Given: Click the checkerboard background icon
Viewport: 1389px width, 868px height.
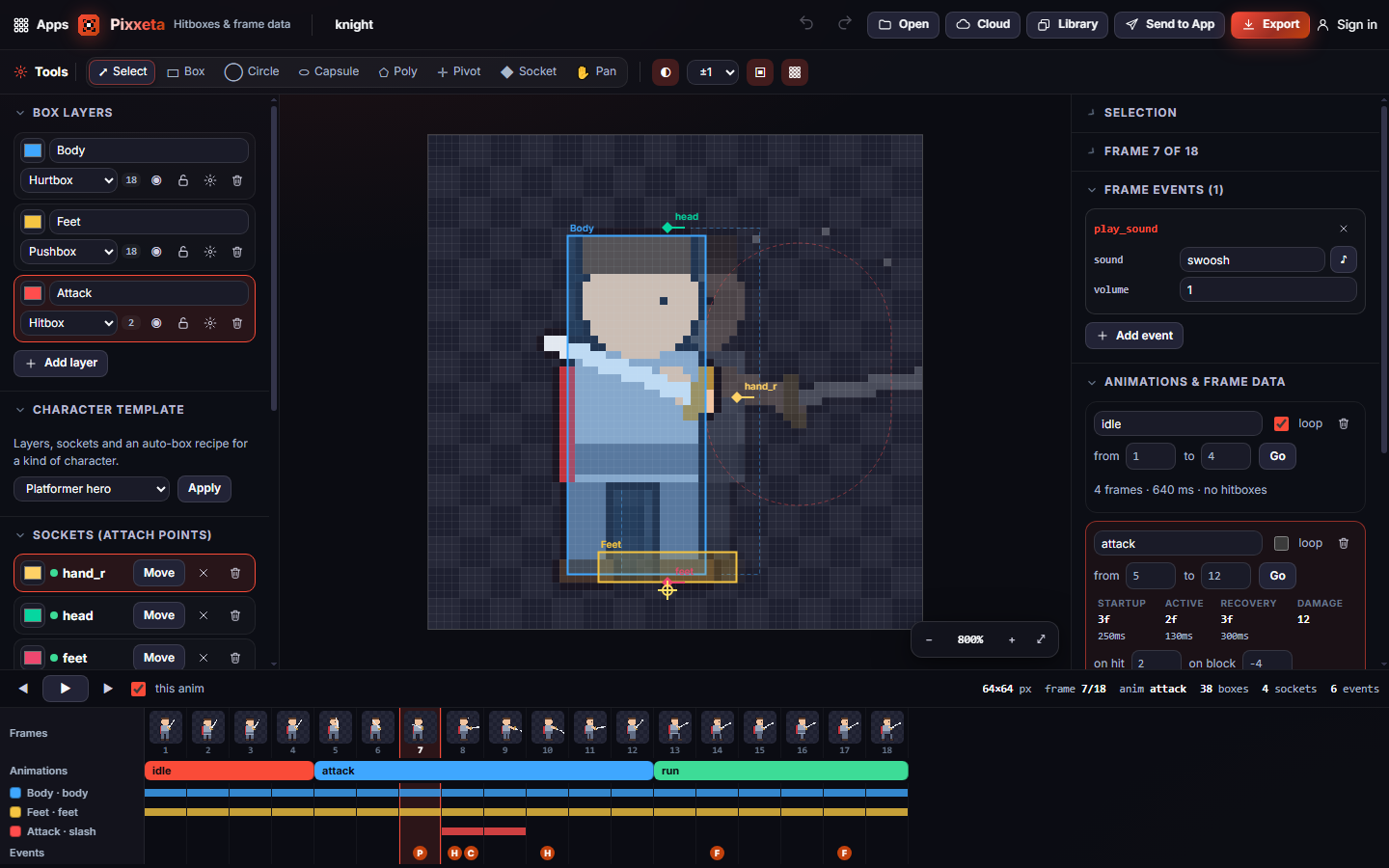Looking at the screenshot, I should tap(795, 72).
